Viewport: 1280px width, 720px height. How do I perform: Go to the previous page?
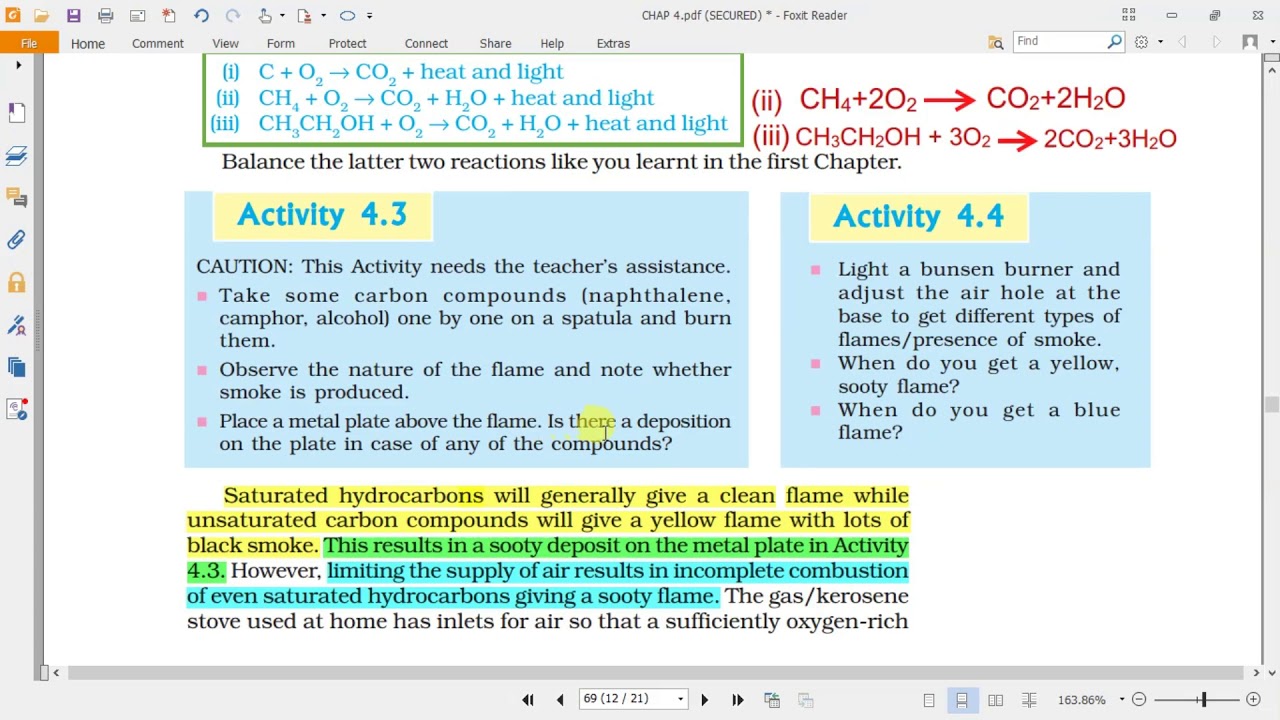pyautogui.click(x=560, y=700)
